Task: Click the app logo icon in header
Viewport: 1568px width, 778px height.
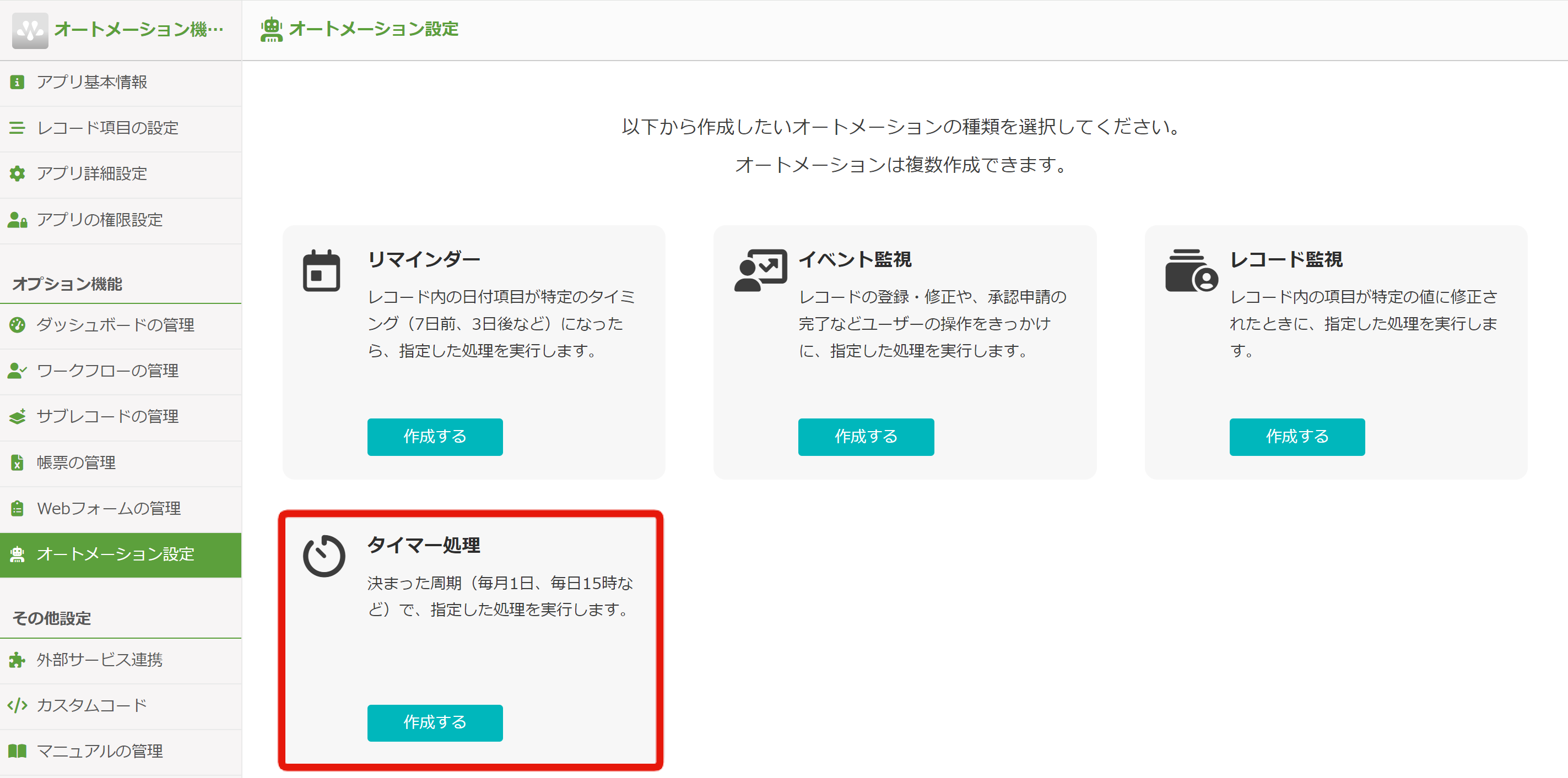Action: [30, 30]
